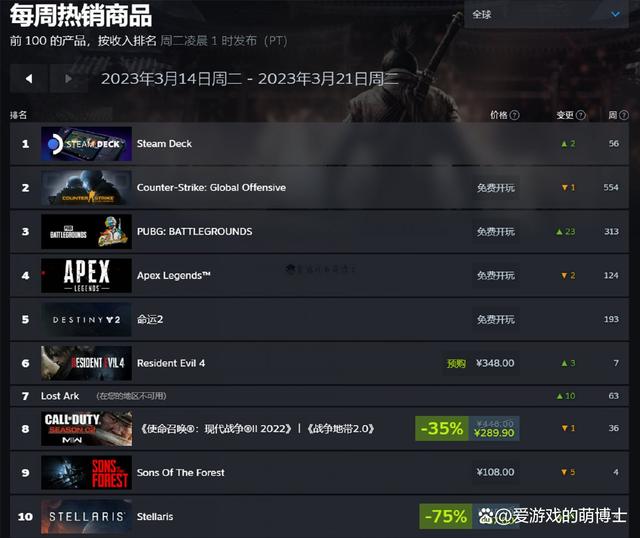Click the ¥108.00 price of Sons Of The Forest
The image size is (640, 538).
495,472
